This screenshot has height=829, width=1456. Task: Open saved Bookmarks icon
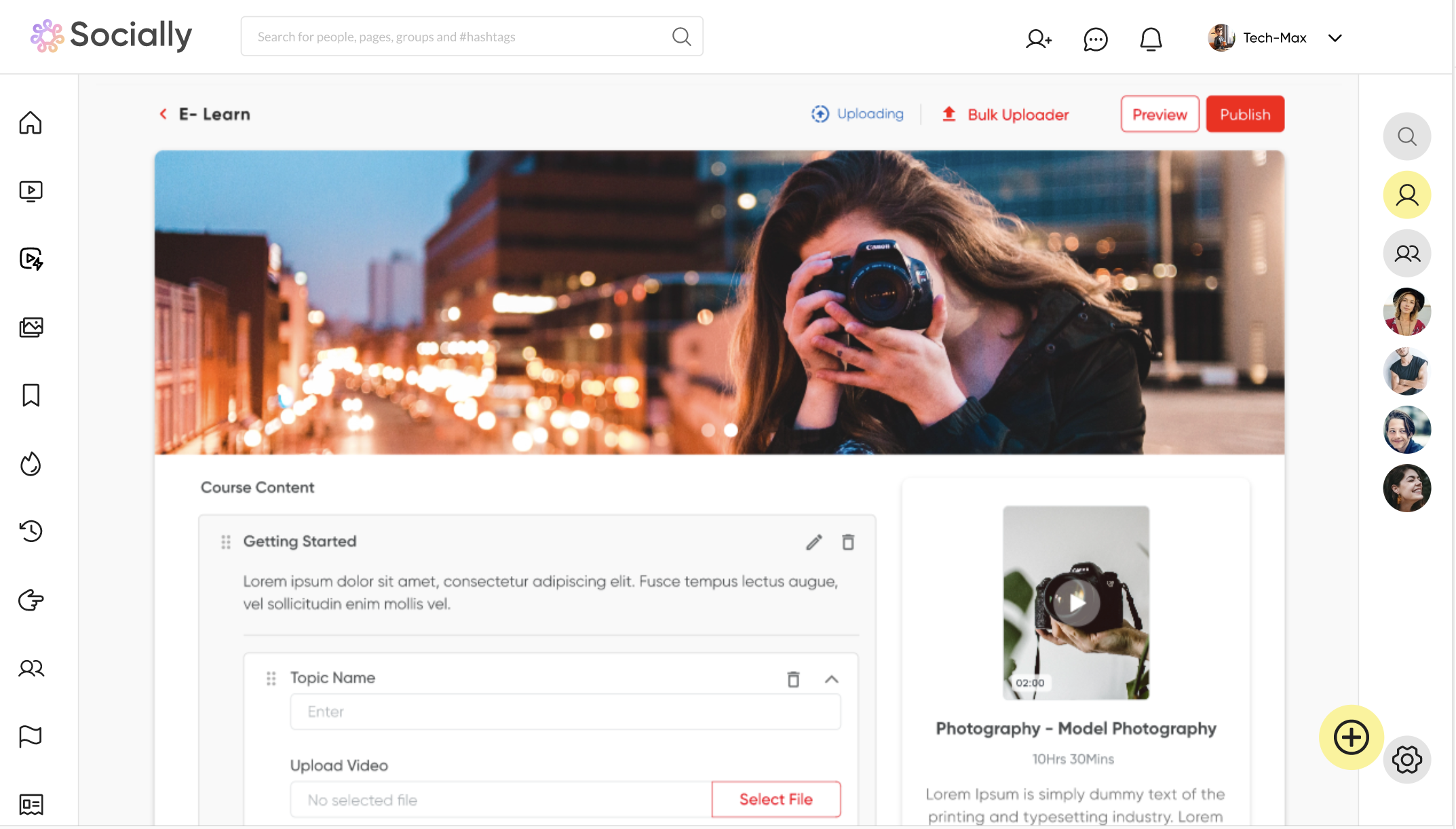pos(31,395)
